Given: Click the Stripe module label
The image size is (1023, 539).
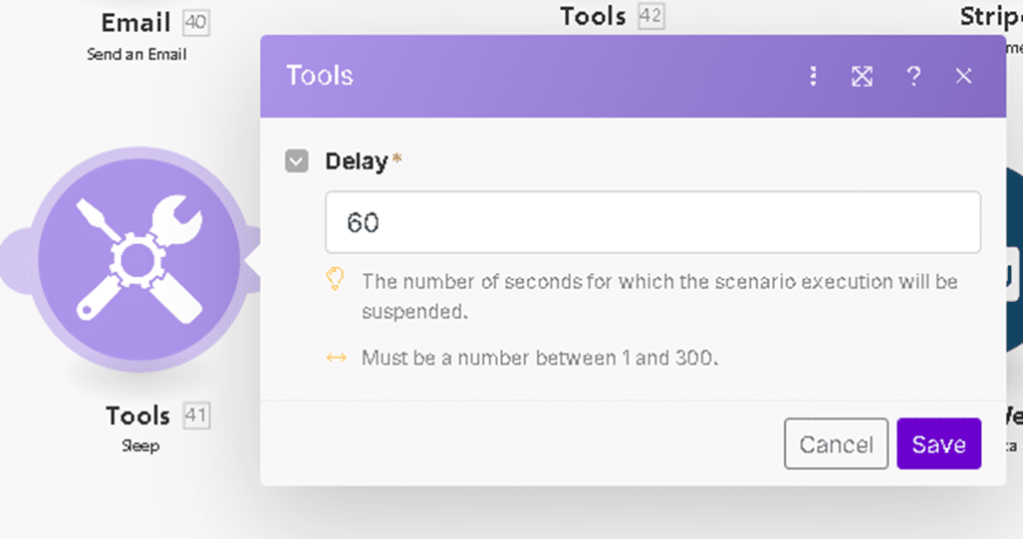Looking at the screenshot, I should coord(990,17).
